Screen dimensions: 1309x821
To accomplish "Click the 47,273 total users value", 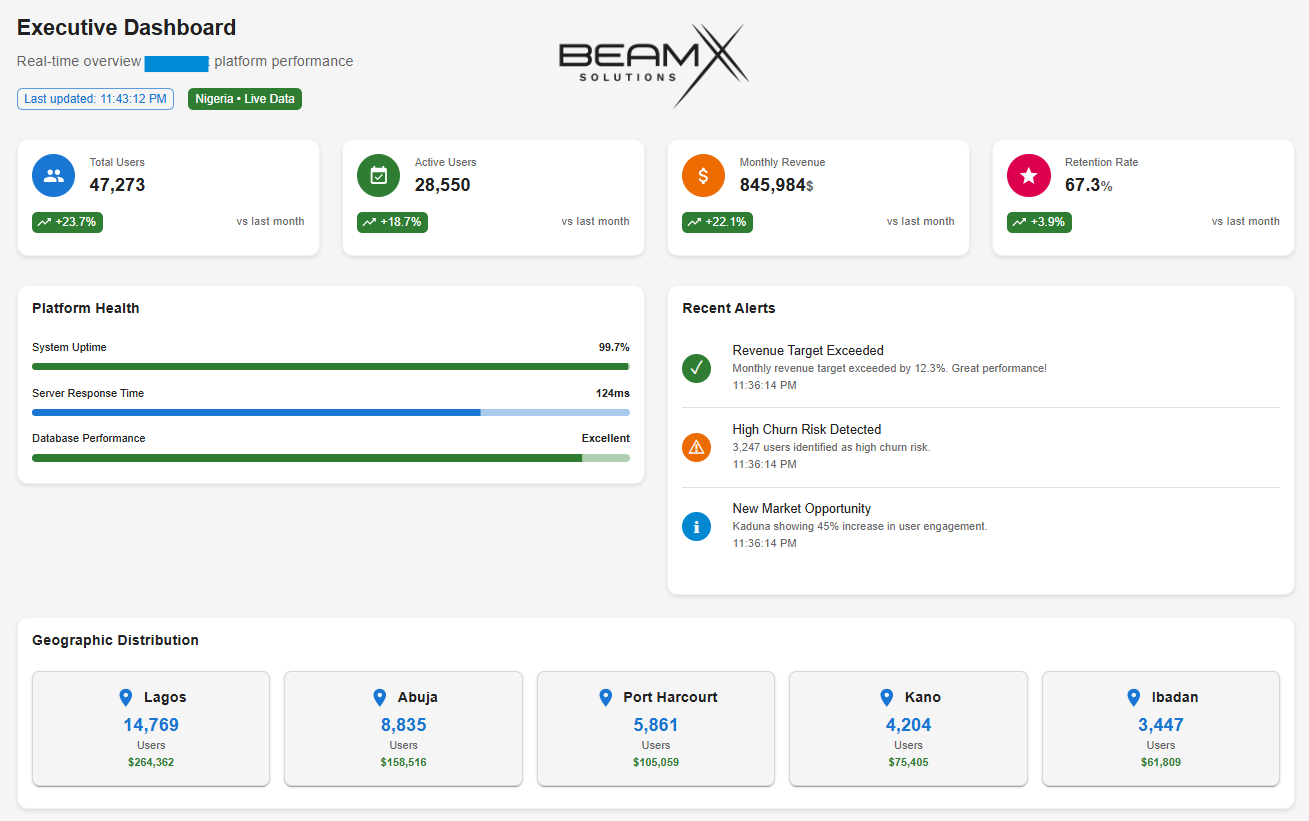I will pyautogui.click(x=118, y=185).
